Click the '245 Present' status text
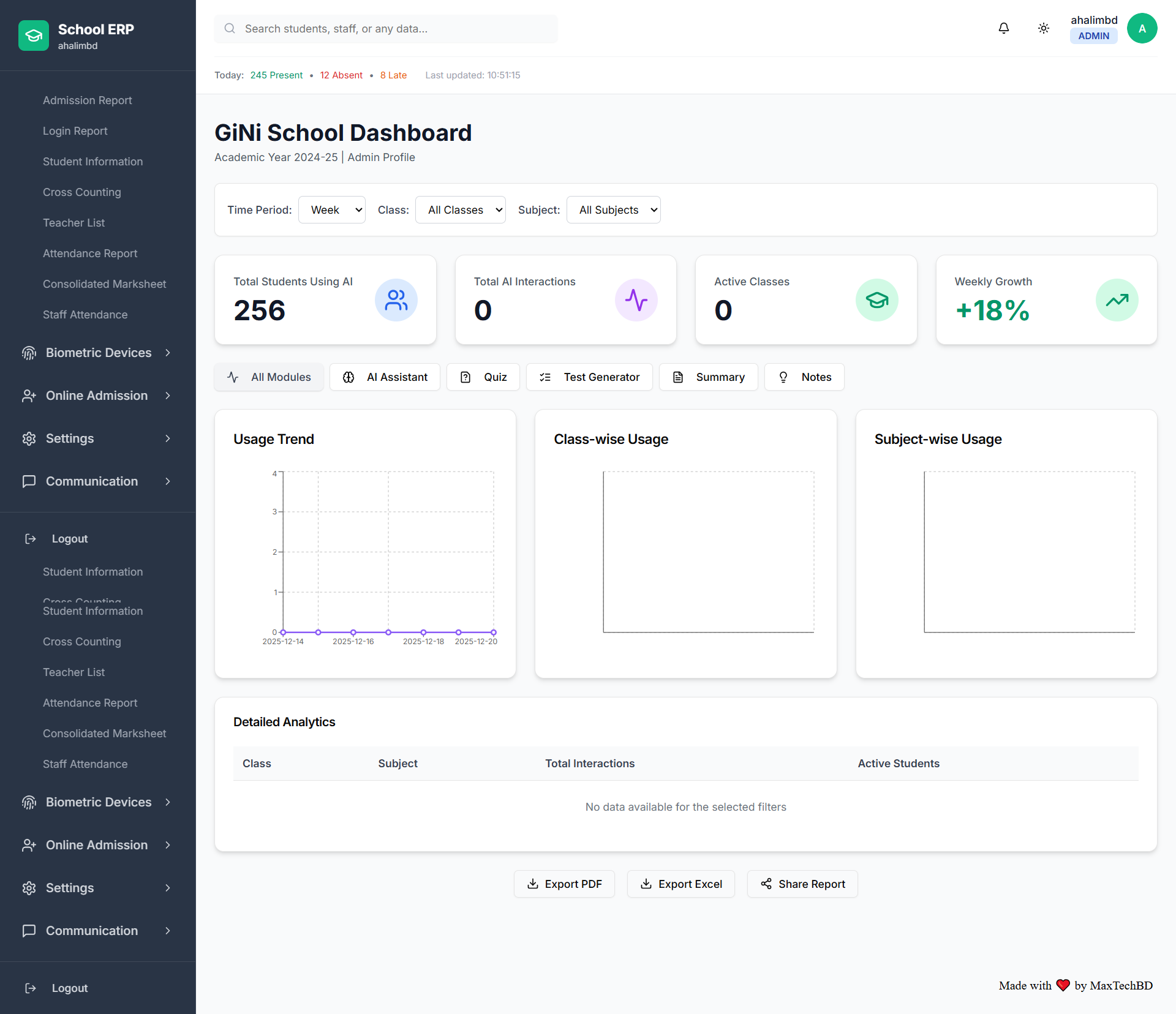The width and height of the screenshot is (1176, 1014). (x=276, y=75)
